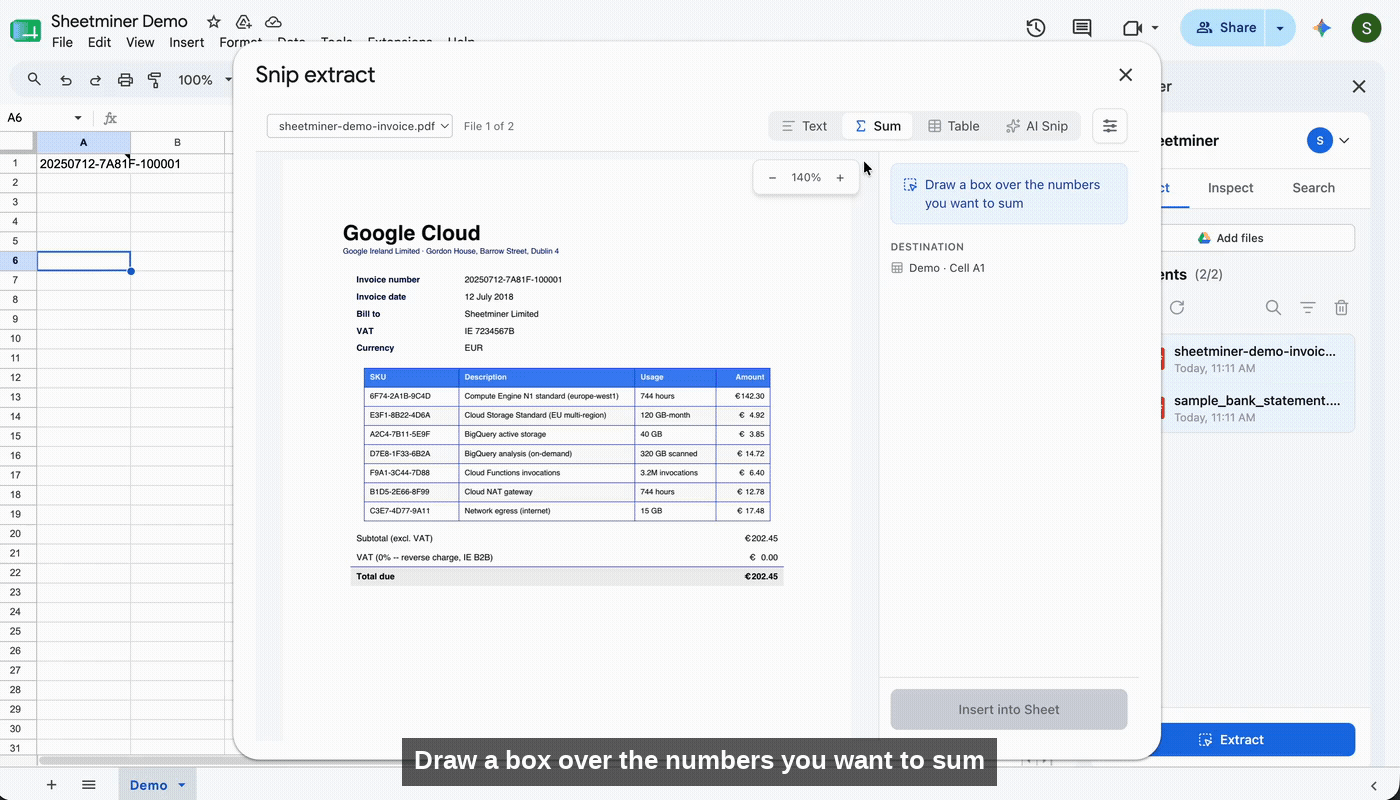This screenshot has height=800, width=1400.
Task: Open the Edit menu
Action: 99,42
